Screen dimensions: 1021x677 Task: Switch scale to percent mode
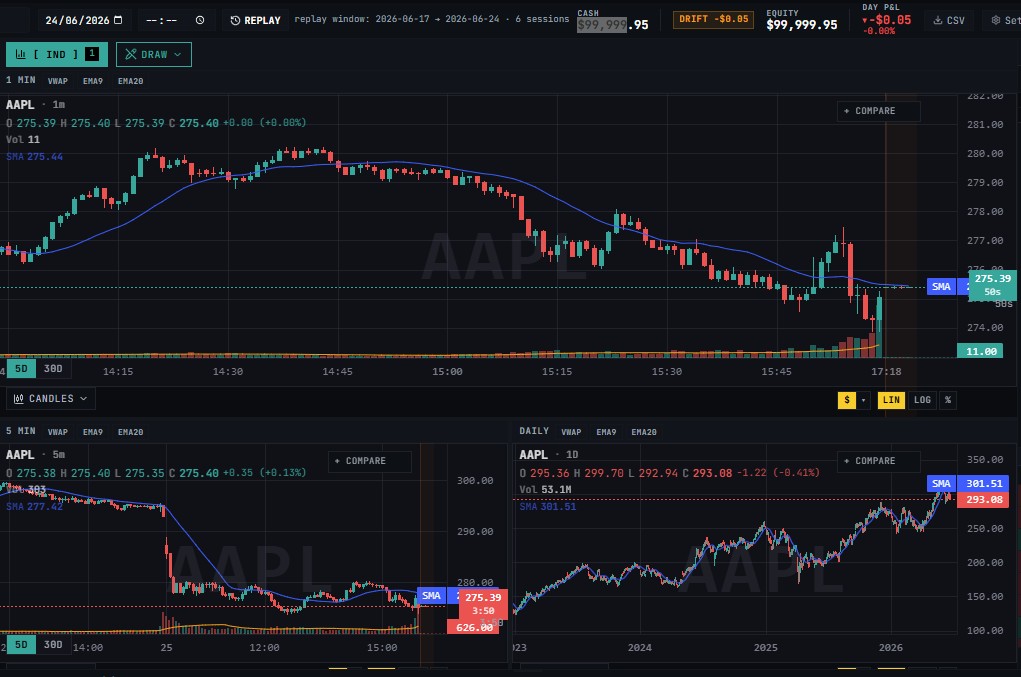pyautogui.click(x=948, y=400)
